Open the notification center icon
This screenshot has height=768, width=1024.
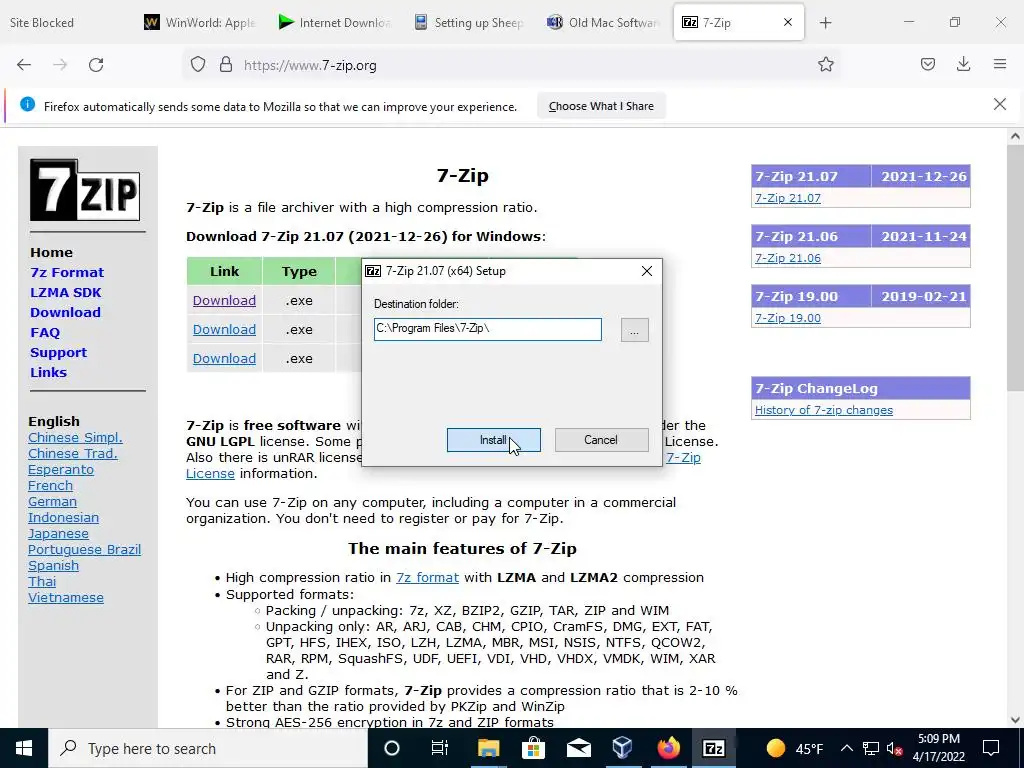(x=991, y=748)
